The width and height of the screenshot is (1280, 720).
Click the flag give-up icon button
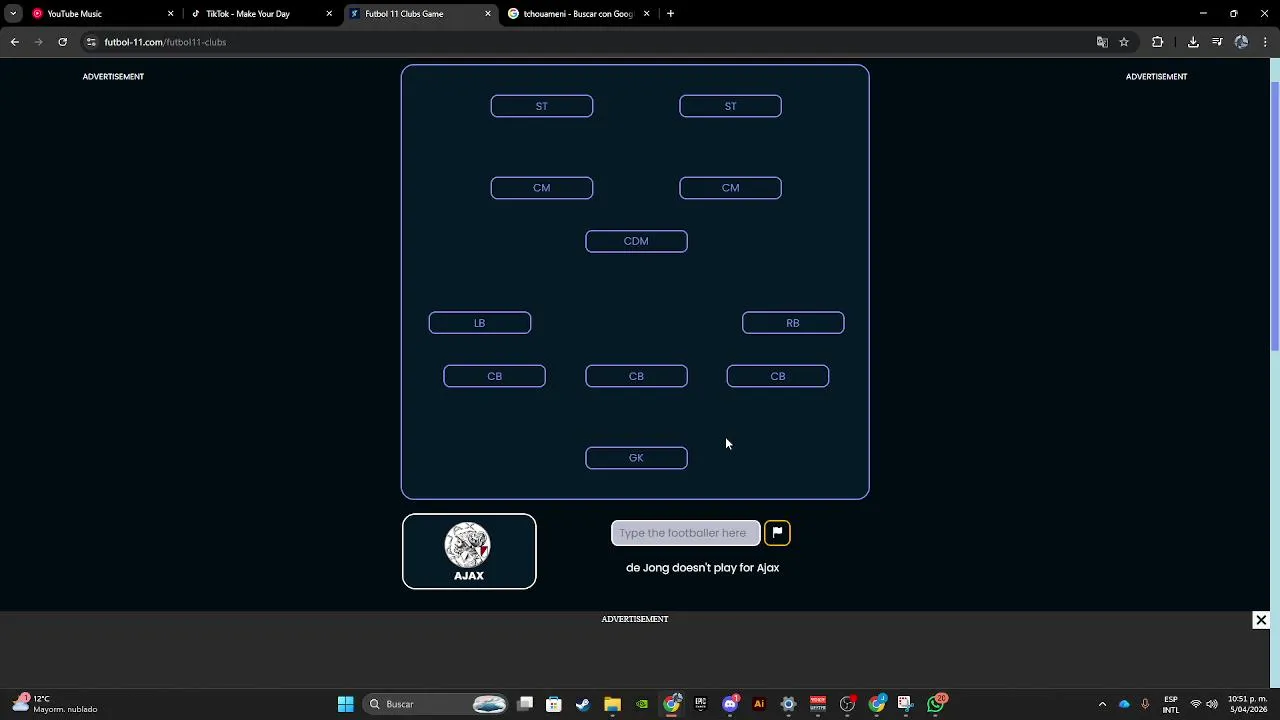[x=777, y=533]
